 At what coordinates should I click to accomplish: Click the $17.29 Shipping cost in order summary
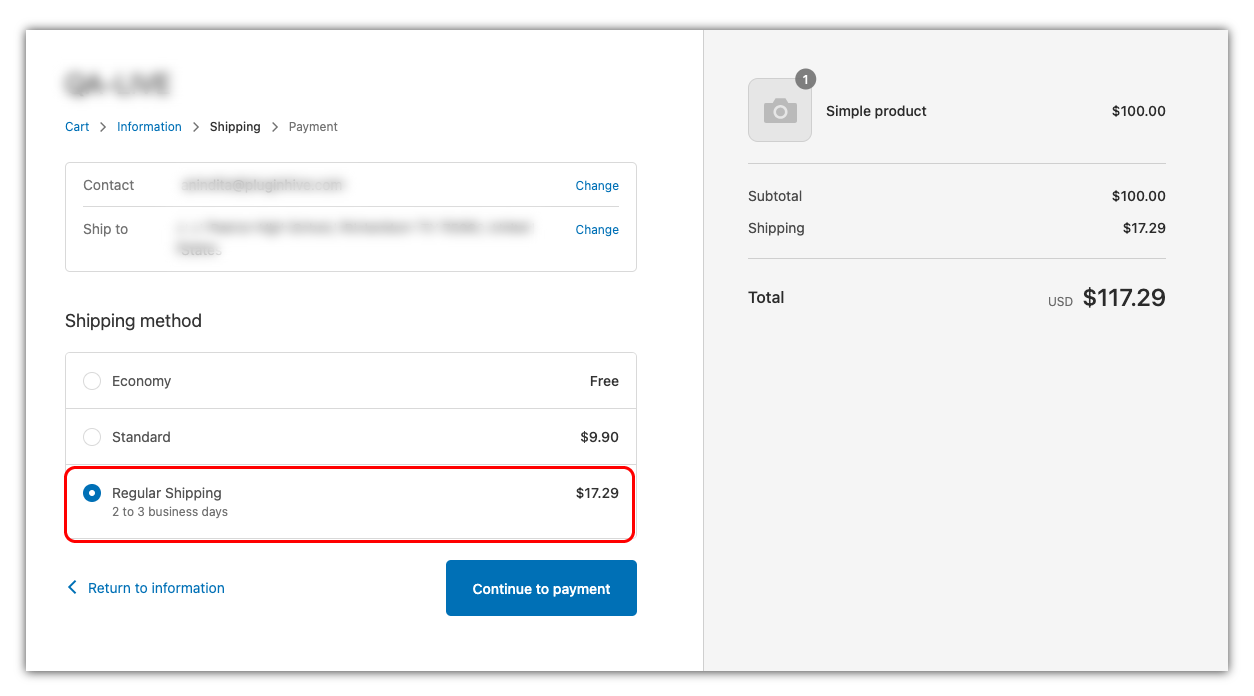tap(1144, 228)
